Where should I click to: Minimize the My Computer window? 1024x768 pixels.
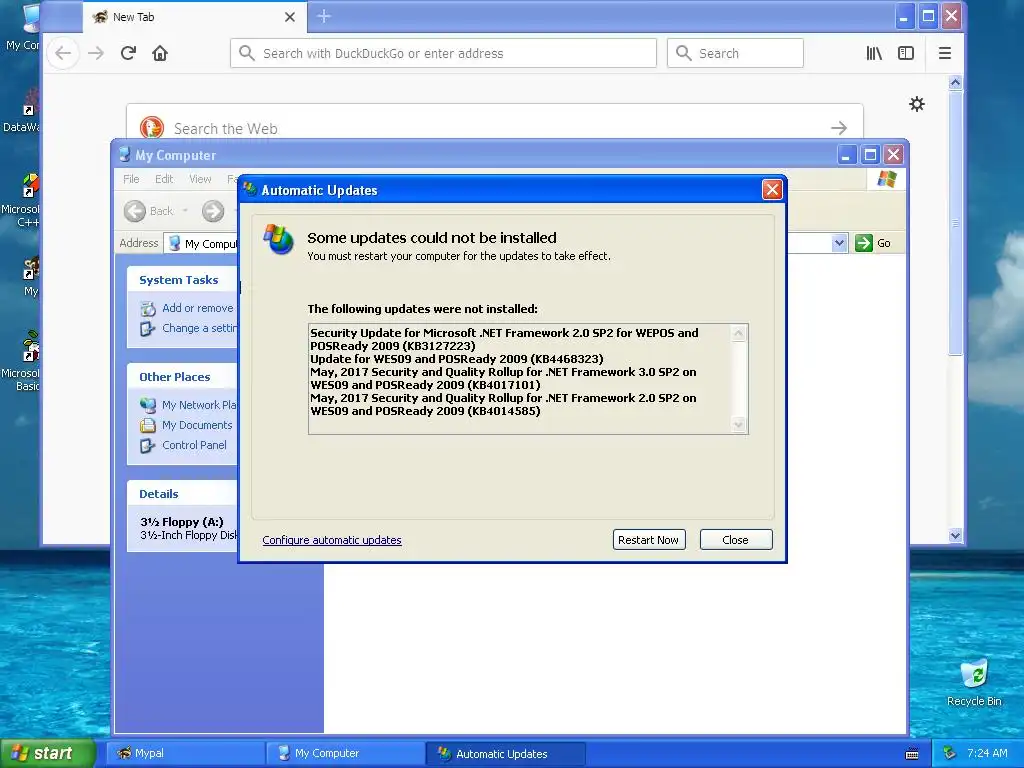846,155
